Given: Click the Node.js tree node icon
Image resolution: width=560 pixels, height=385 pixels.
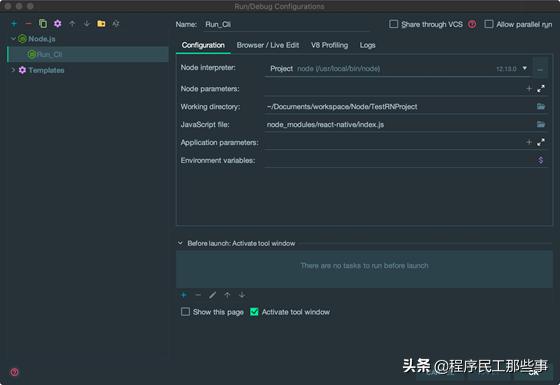Looking at the screenshot, I should point(22,39).
